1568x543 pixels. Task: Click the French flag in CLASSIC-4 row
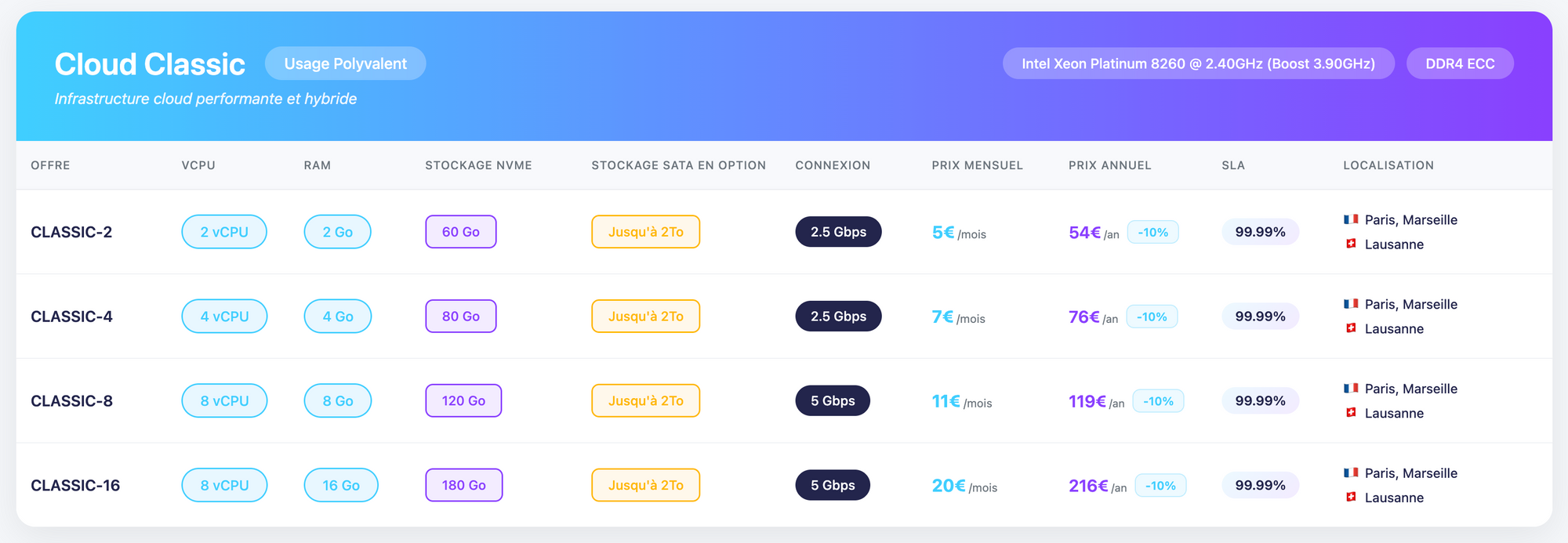pos(1351,304)
